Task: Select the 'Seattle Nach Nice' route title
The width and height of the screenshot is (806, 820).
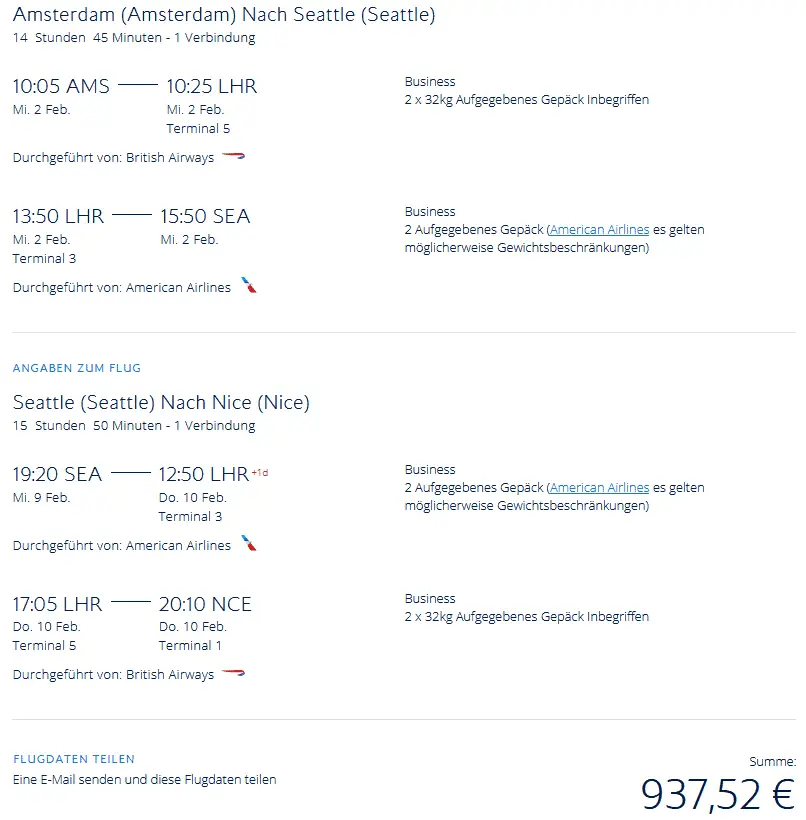Action: [161, 403]
